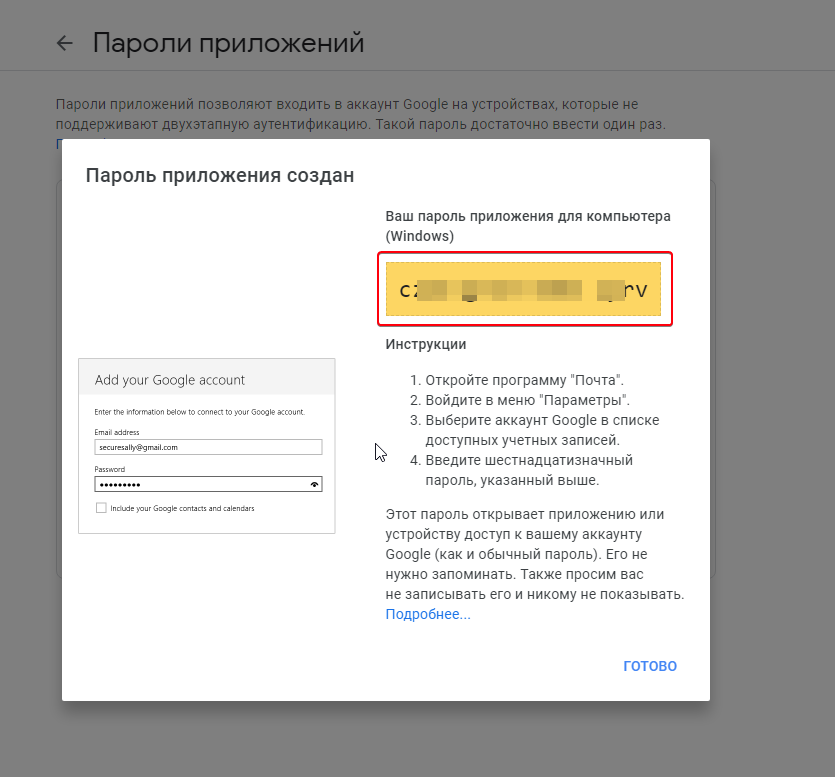This screenshot has width=835, height=777.
Task: Click the paragraph starting Этот пароль открывает приложению
Action: click(x=535, y=554)
